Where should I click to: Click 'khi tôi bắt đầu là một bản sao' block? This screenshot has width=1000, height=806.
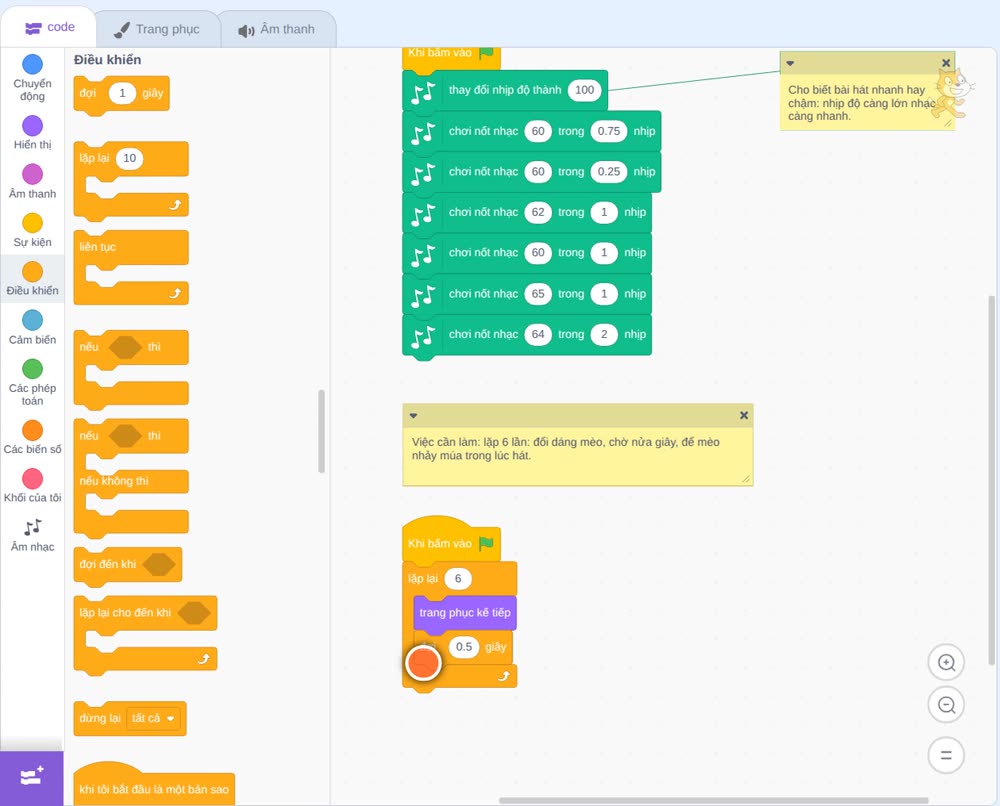point(154,784)
